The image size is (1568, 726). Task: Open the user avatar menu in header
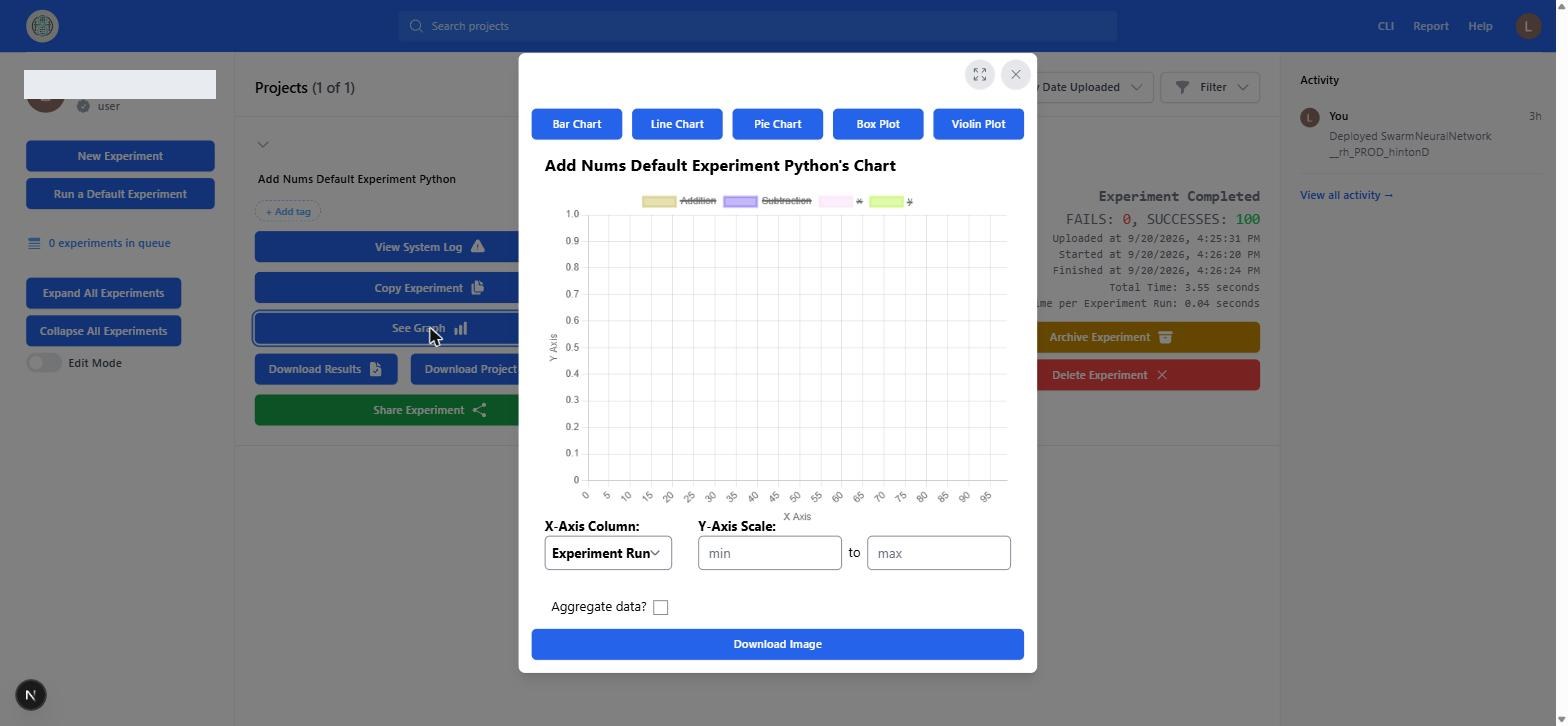(1528, 26)
